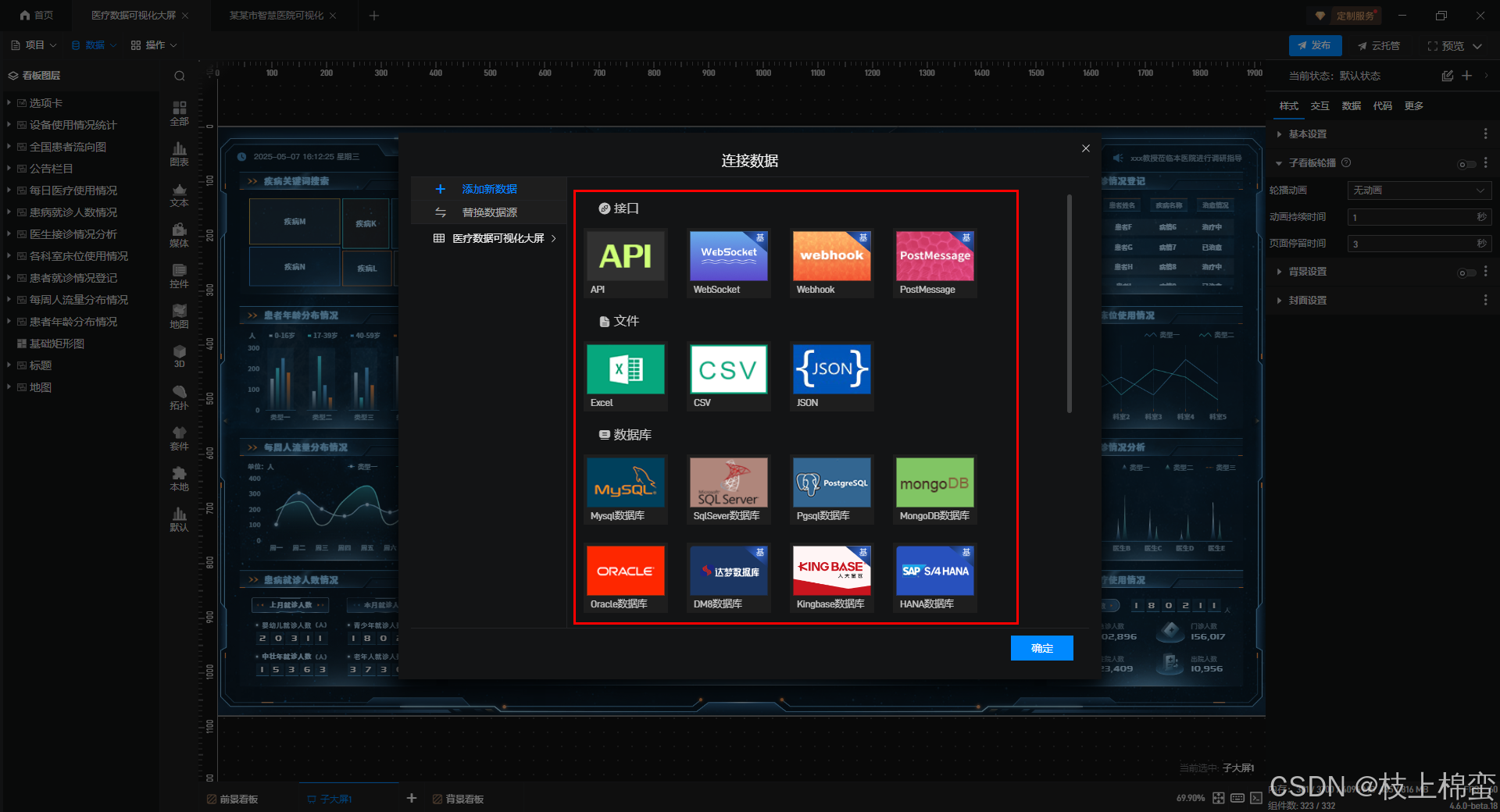Click the 云托管 button
The image size is (1500, 812).
pos(1378,46)
